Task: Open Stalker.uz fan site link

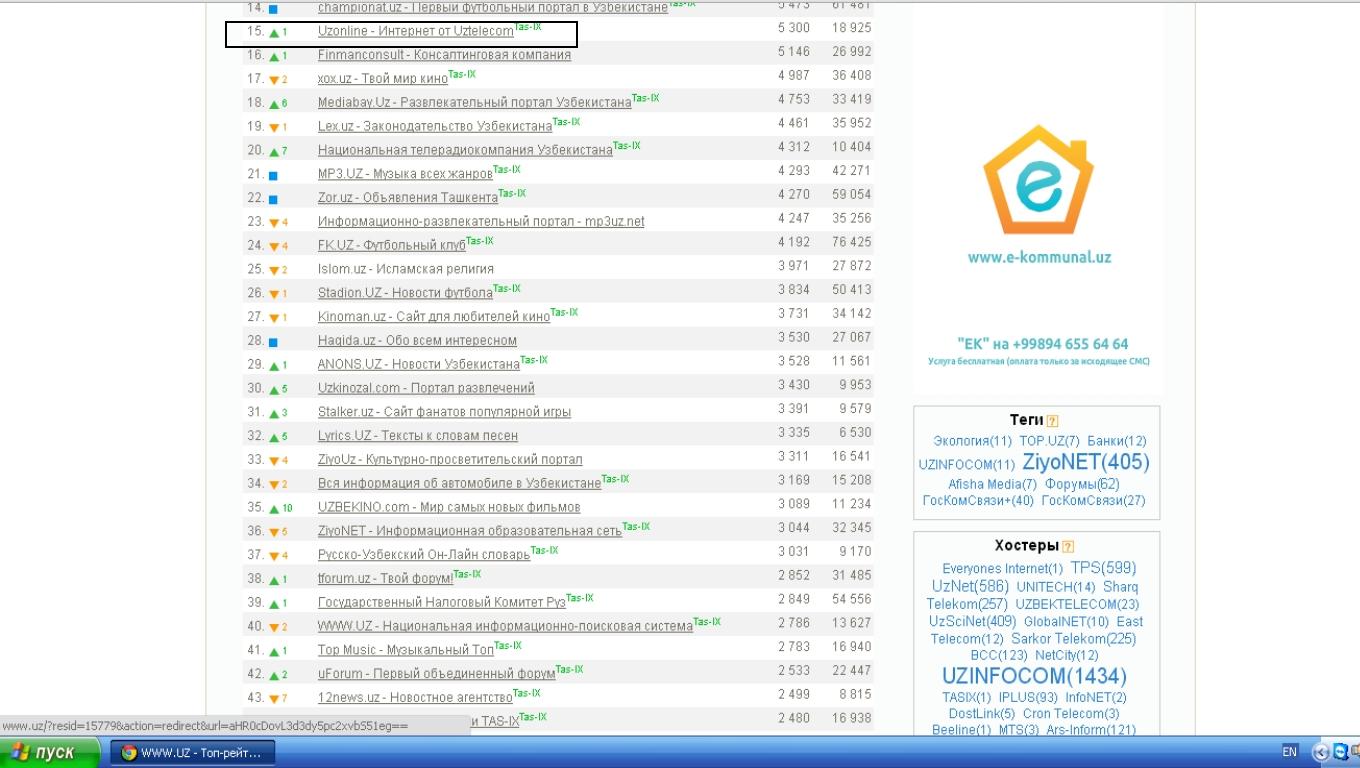Action: tap(444, 412)
